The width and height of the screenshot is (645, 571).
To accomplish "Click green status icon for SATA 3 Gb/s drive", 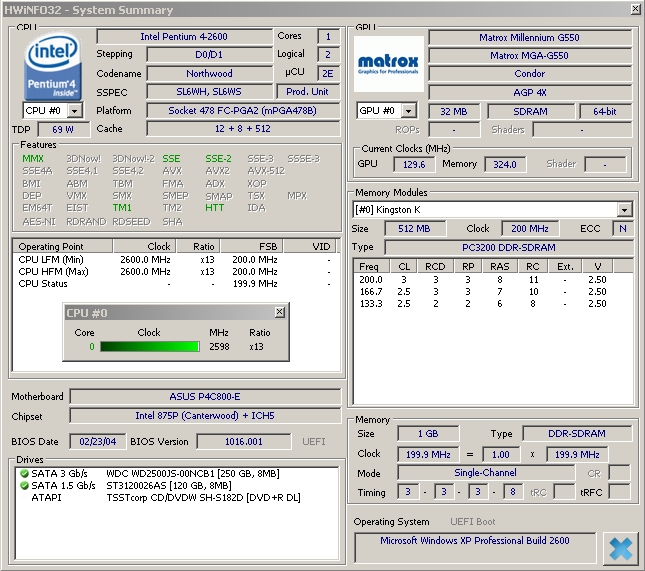I will [24, 474].
